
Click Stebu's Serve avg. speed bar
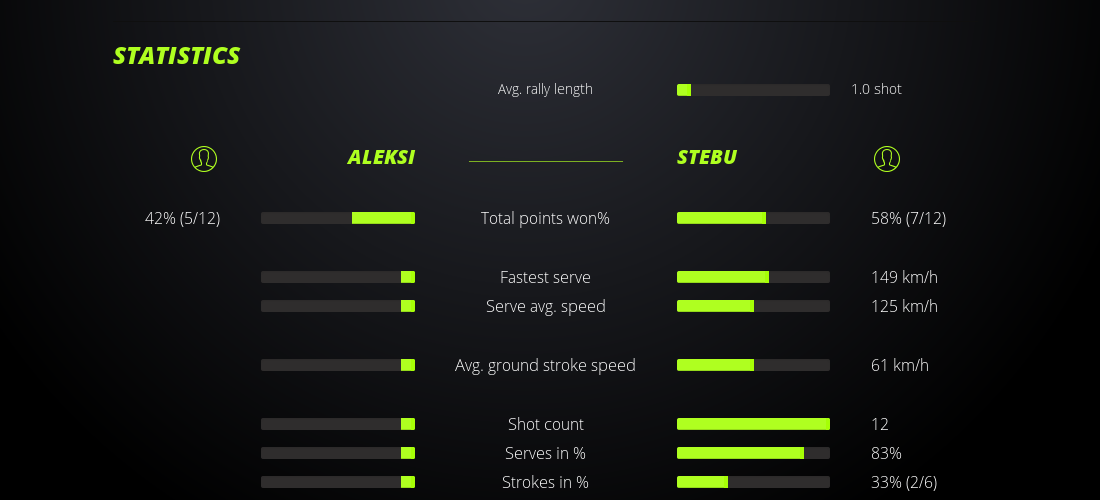[x=753, y=306]
